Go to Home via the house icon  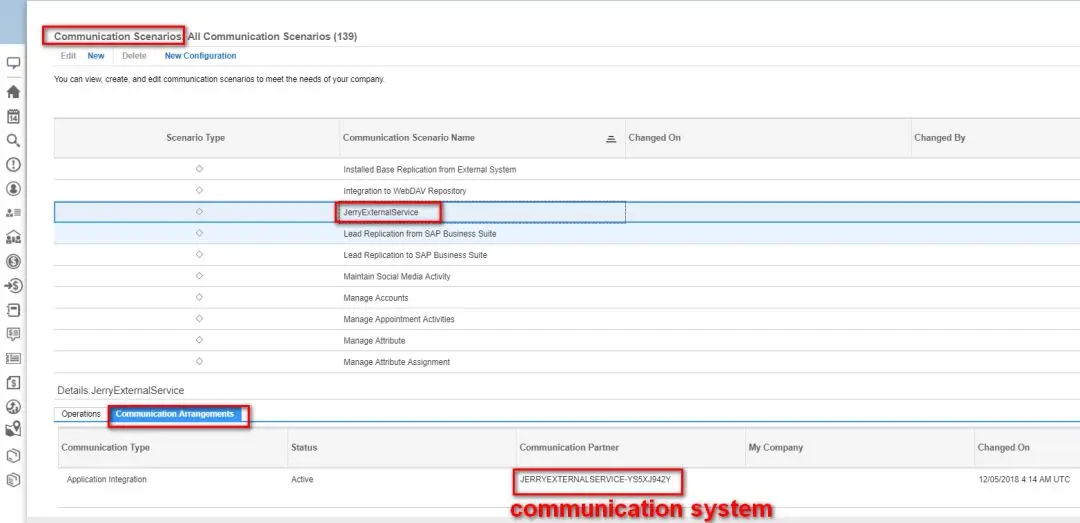pyautogui.click(x=13, y=92)
